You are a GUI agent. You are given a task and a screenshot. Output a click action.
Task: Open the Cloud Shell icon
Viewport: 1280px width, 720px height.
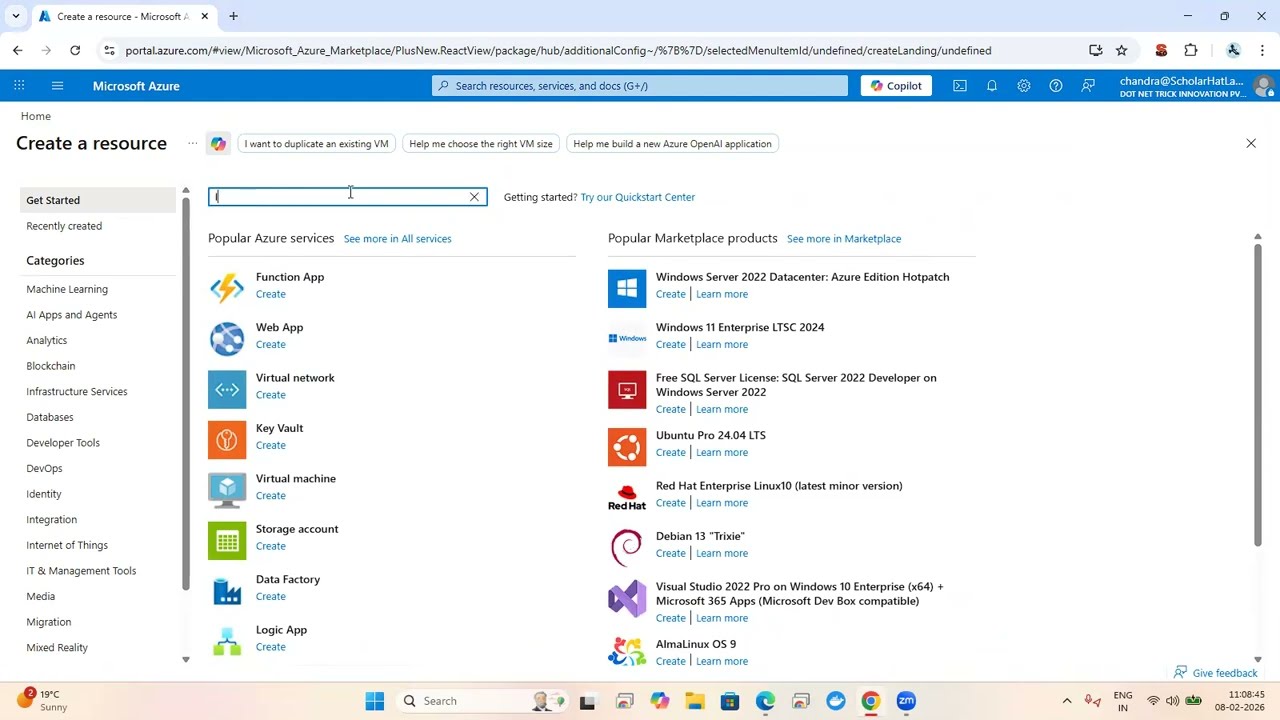click(x=960, y=86)
